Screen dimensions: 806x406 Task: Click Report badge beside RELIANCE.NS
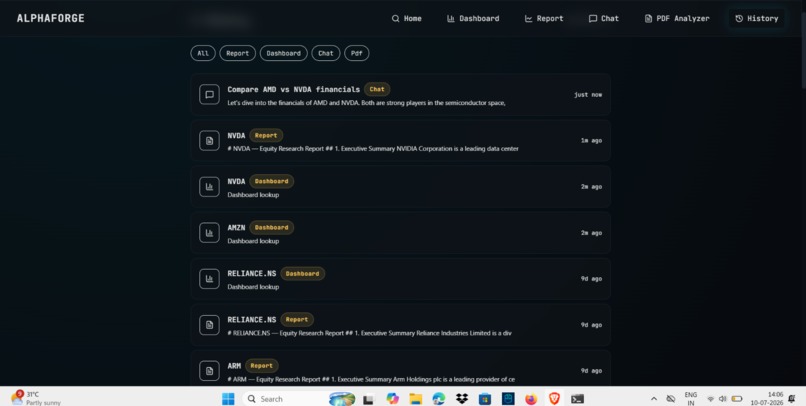(297, 320)
